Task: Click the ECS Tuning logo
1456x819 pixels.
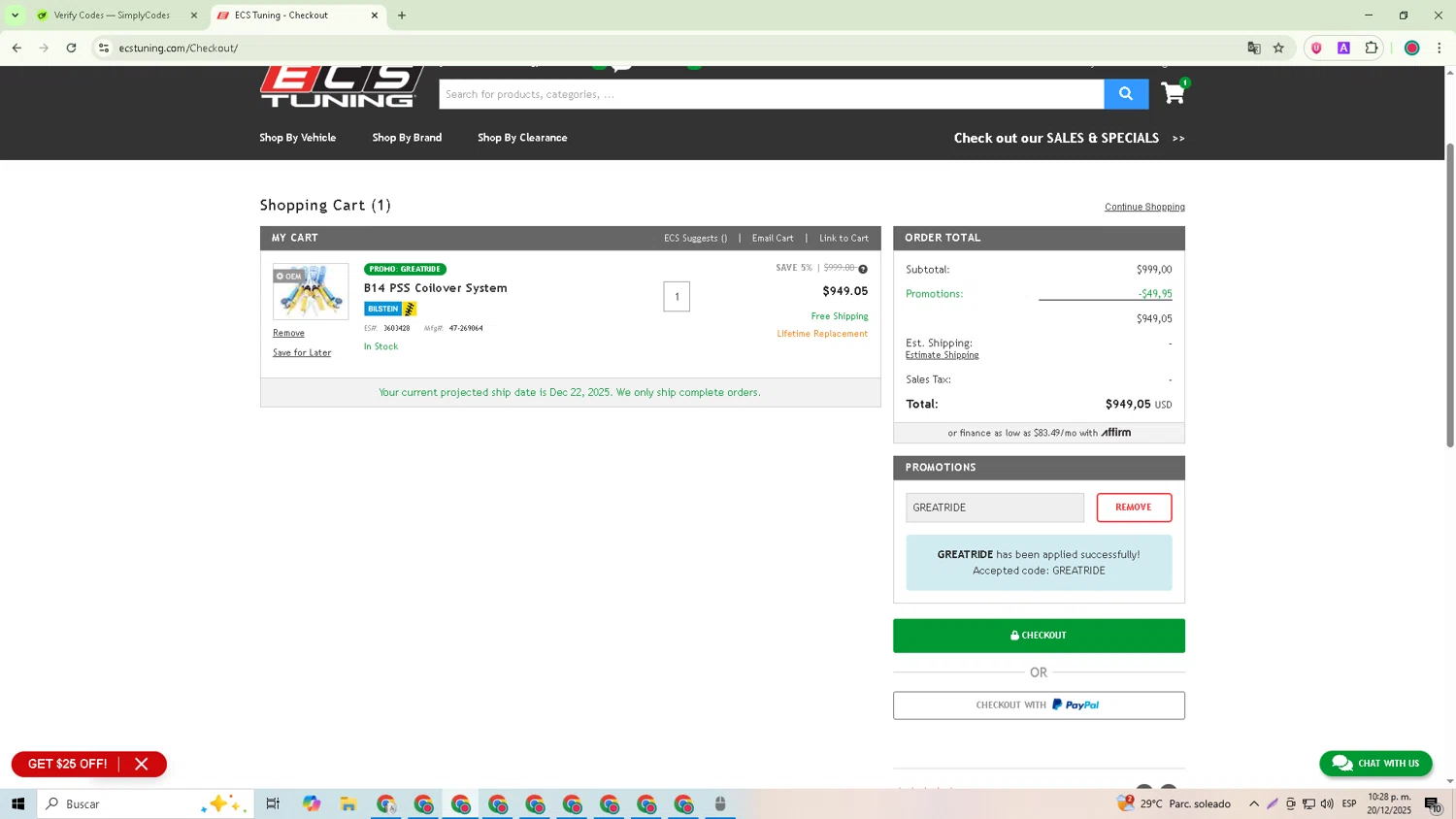Action: coord(342,86)
